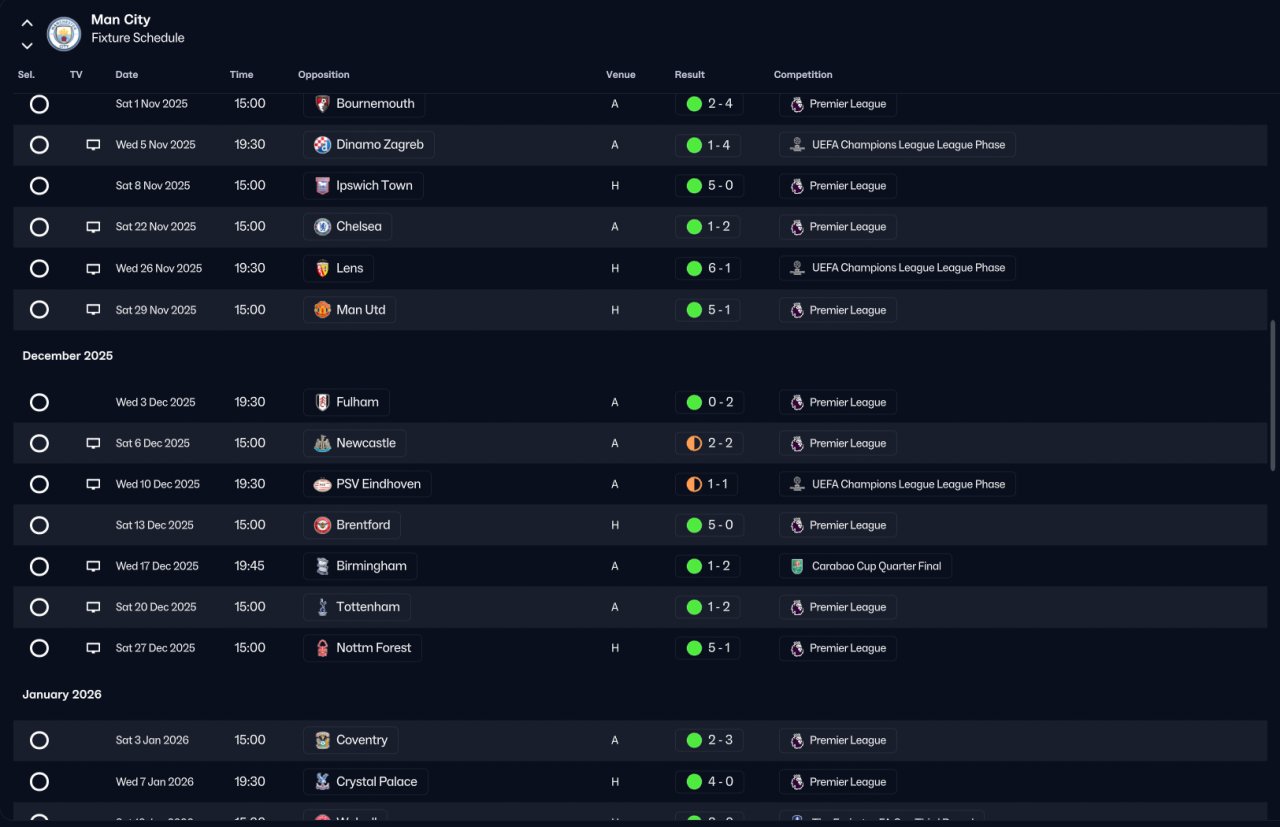Select the Fulham fixture radio button
Screen dimensions: 1280x827
(x=39, y=402)
